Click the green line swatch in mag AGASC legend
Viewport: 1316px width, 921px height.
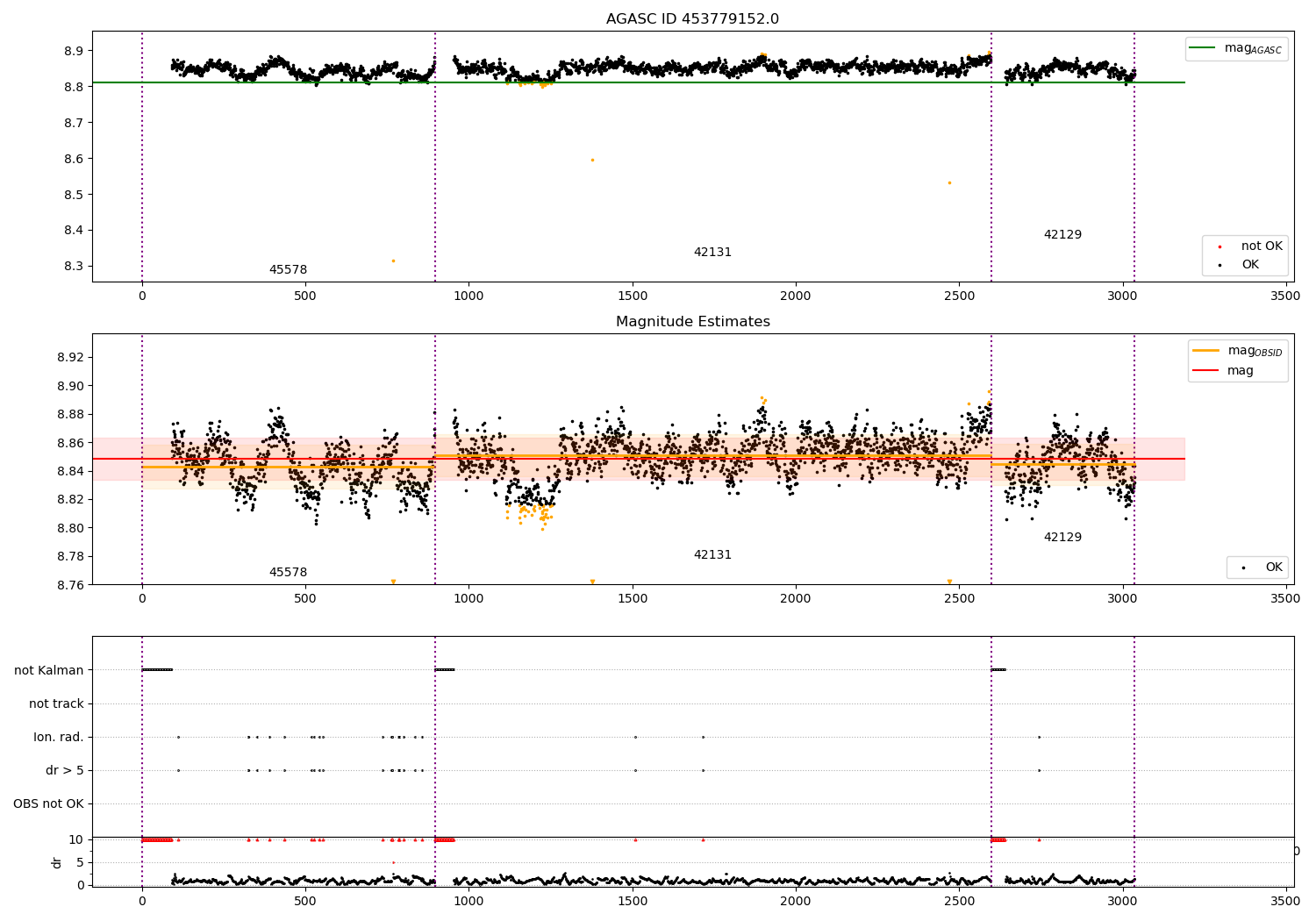pyautogui.click(x=1202, y=48)
